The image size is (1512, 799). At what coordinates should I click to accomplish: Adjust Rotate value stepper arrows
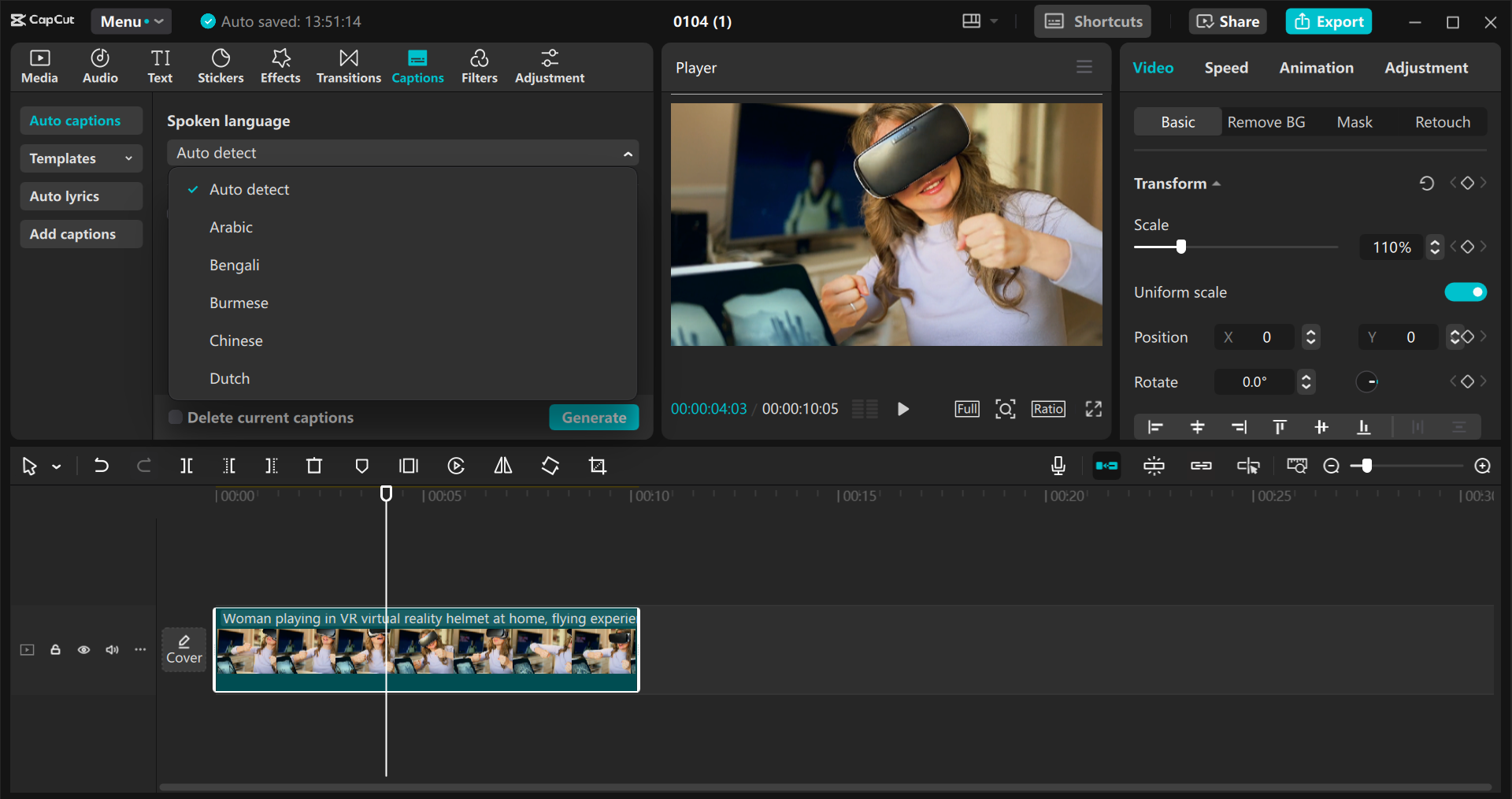[x=1306, y=381]
